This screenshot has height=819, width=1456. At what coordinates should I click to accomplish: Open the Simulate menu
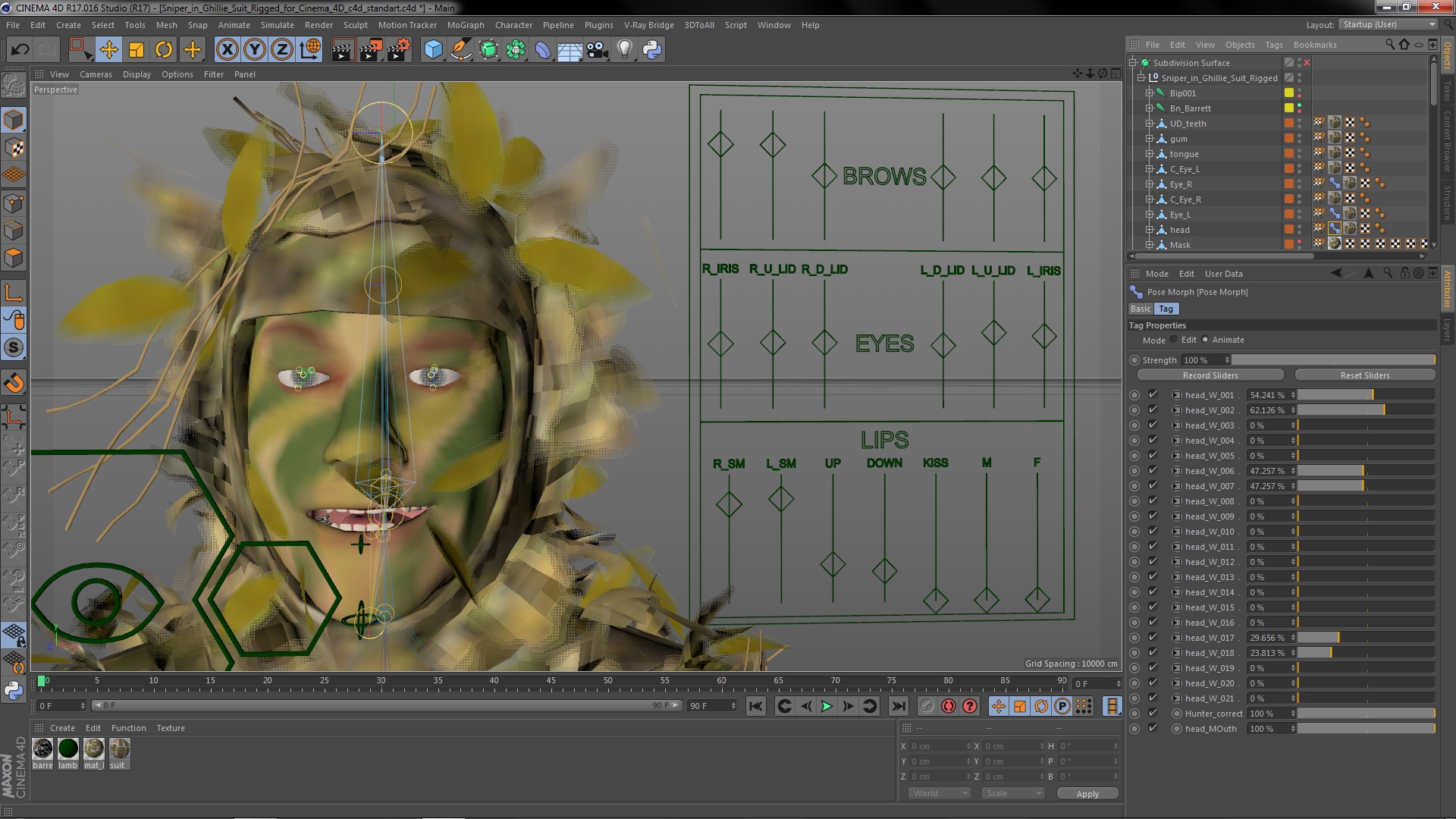pos(278,25)
